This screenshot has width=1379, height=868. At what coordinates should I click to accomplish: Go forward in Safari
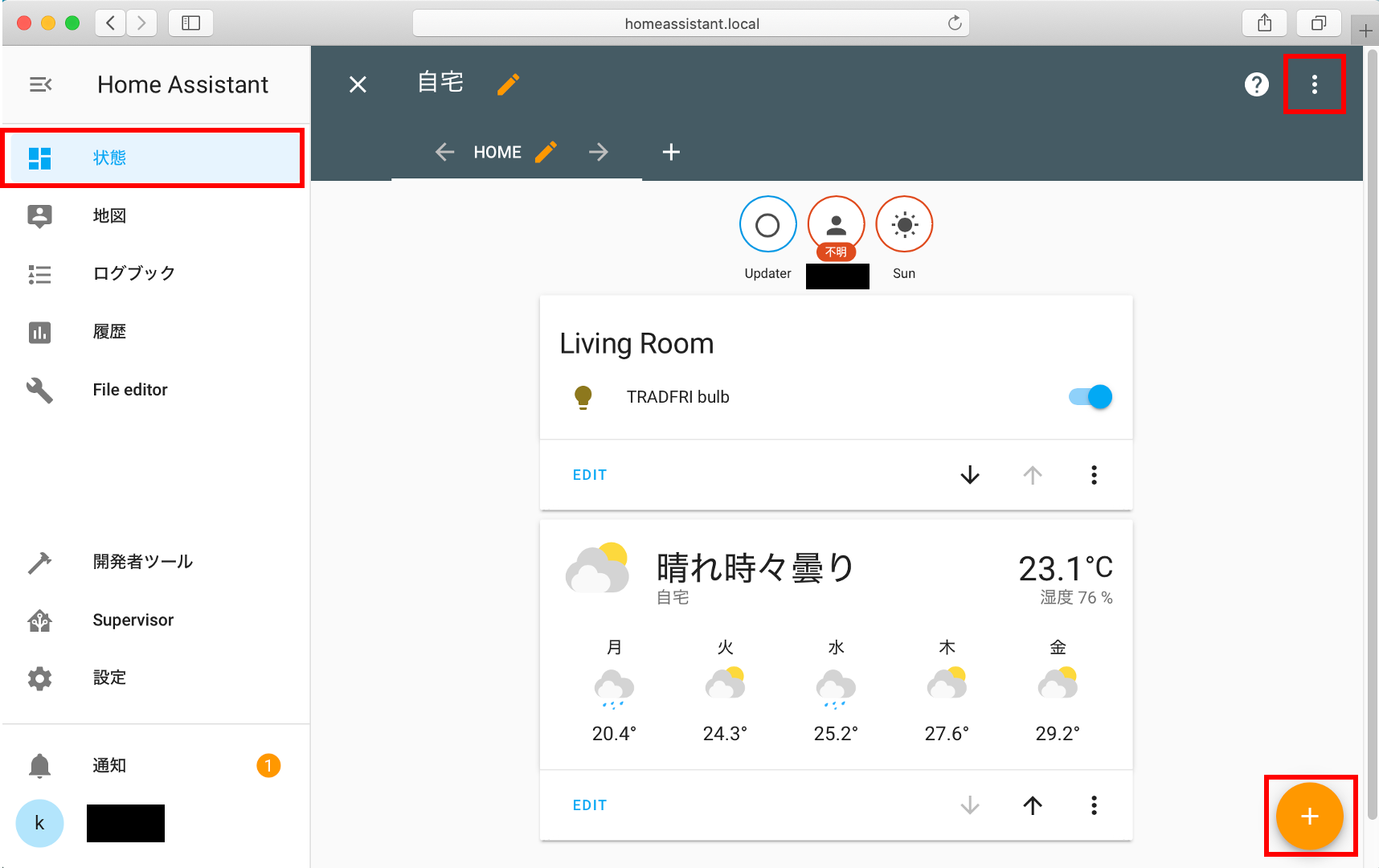click(141, 23)
